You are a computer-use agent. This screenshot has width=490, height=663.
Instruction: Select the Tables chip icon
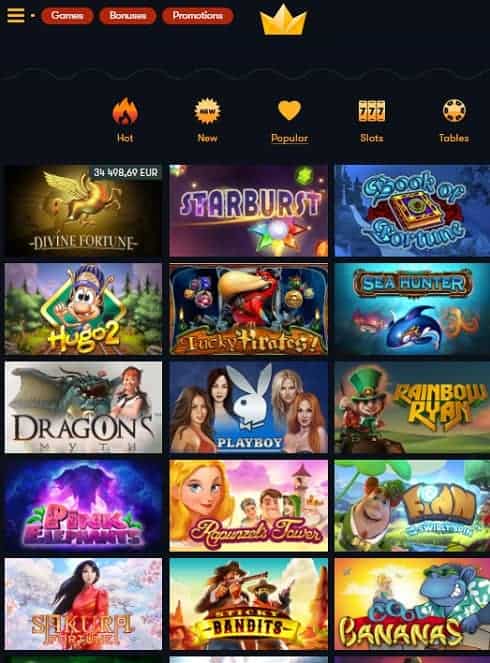454,111
